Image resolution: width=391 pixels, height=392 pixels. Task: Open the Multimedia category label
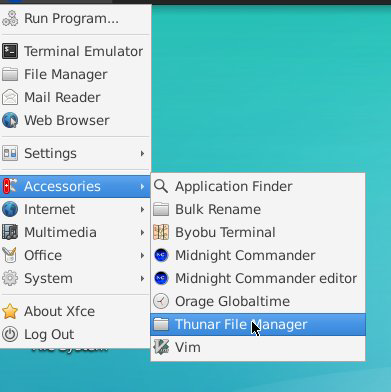pos(60,232)
